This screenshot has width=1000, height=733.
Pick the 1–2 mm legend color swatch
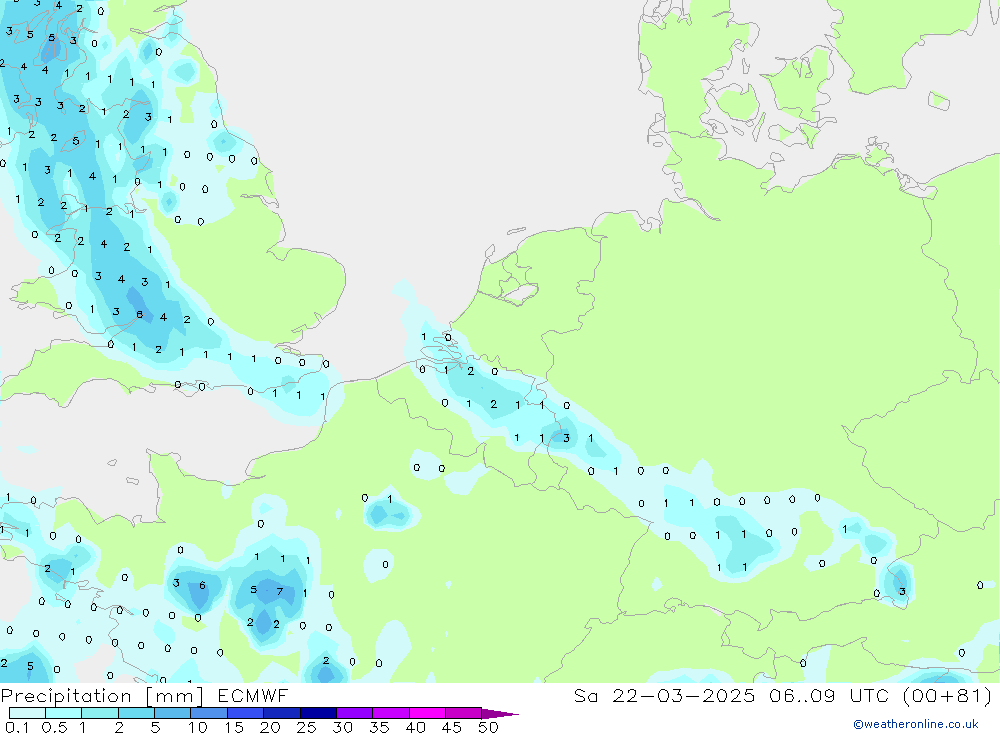[100, 713]
